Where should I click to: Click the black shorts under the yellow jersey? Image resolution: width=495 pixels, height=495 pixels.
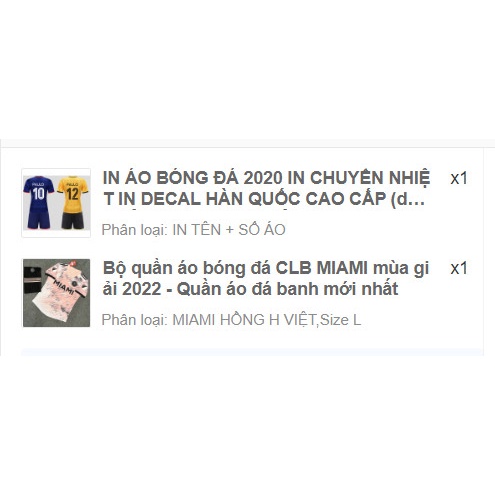point(73,220)
